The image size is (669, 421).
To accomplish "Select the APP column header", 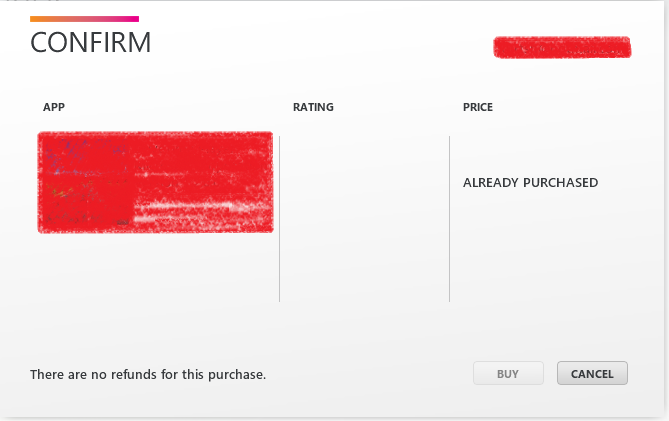I will coord(54,107).
